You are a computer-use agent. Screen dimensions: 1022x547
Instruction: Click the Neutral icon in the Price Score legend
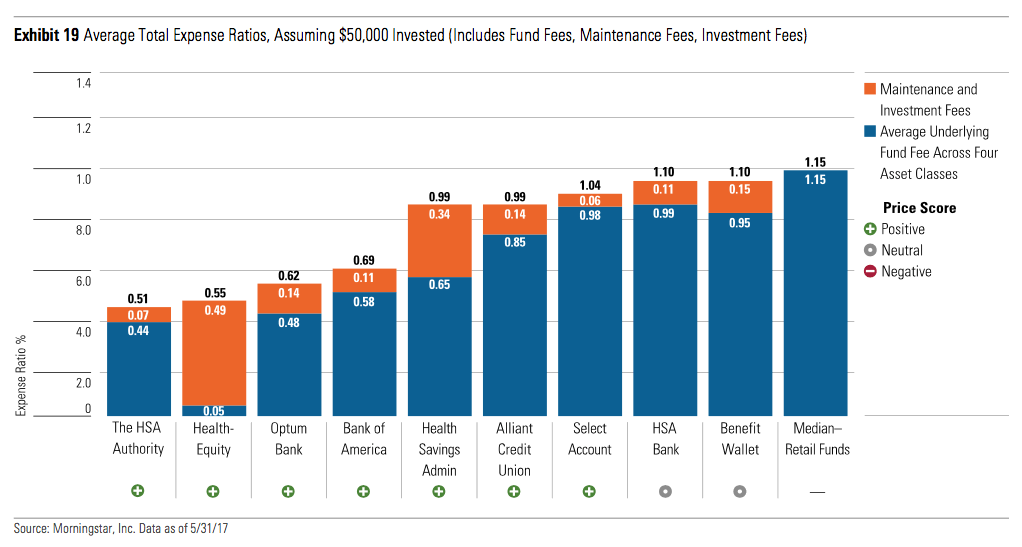(x=870, y=250)
